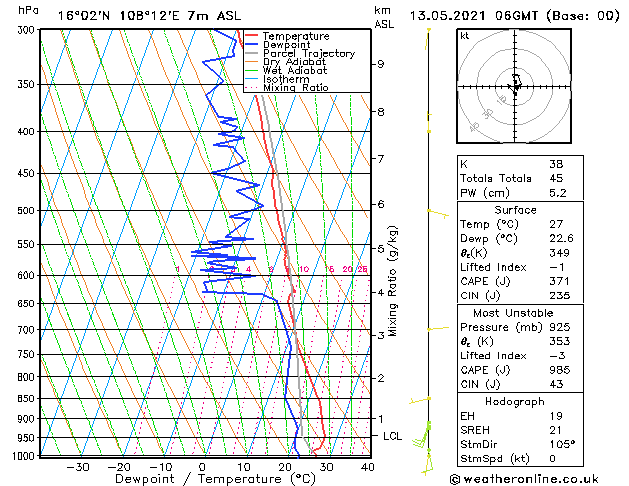Click the wind barb at 500 hPa
This screenshot has width=629, height=486.
(x=438, y=213)
